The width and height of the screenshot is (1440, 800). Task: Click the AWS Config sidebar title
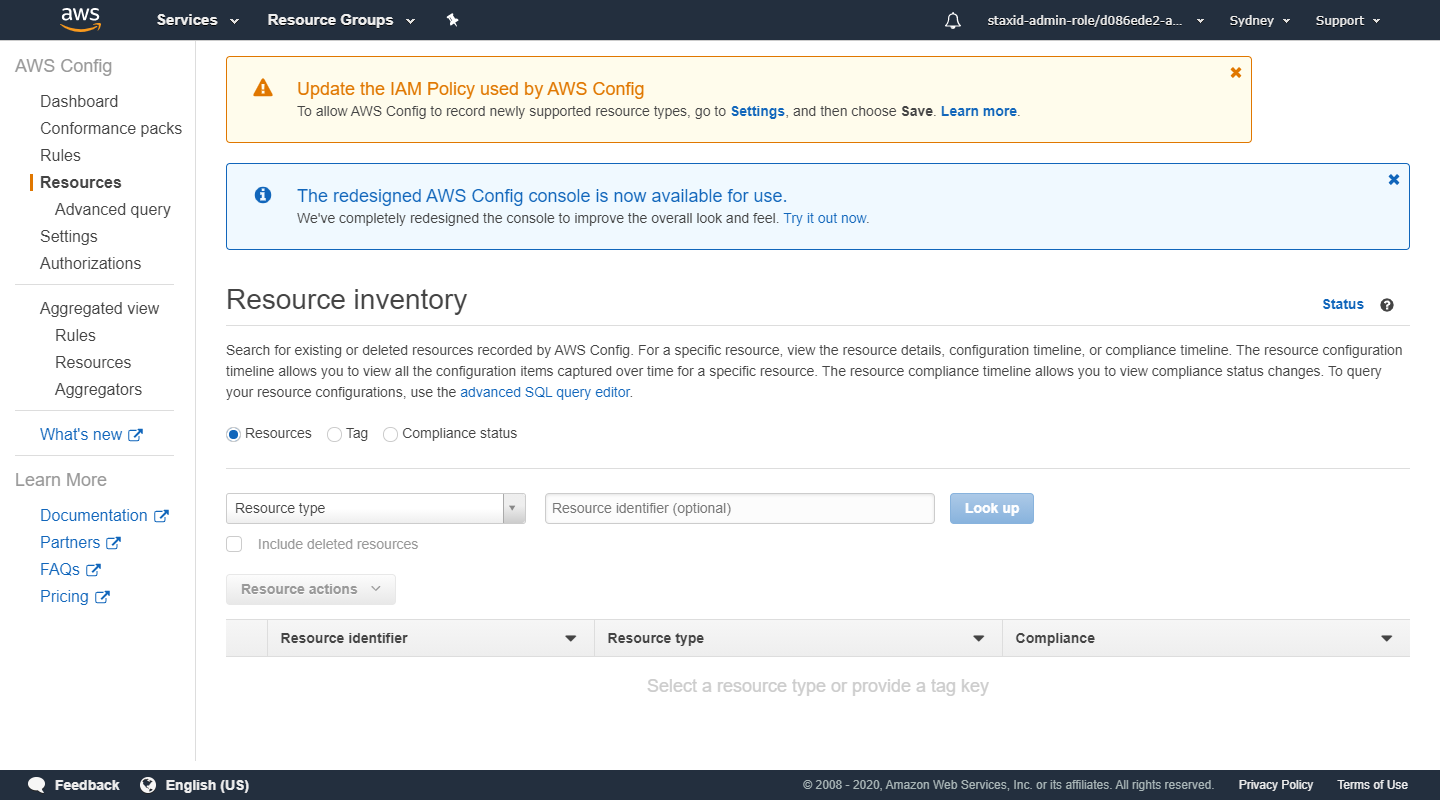63,66
